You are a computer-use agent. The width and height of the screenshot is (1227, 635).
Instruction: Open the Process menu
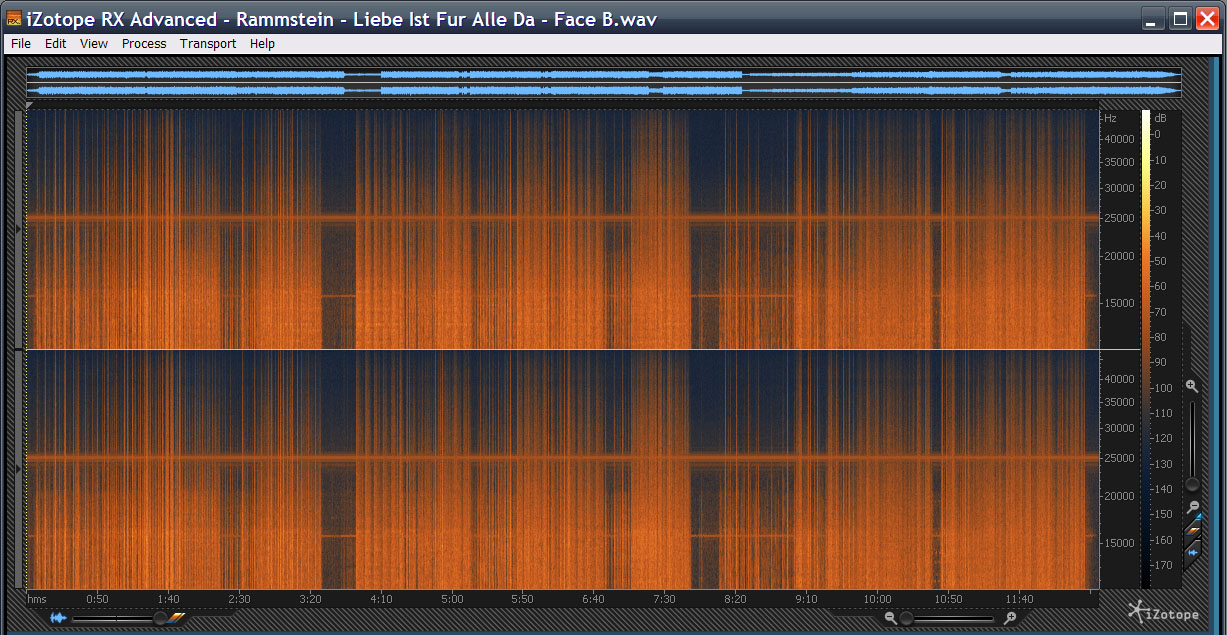pyautogui.click(x=144, y=44)
